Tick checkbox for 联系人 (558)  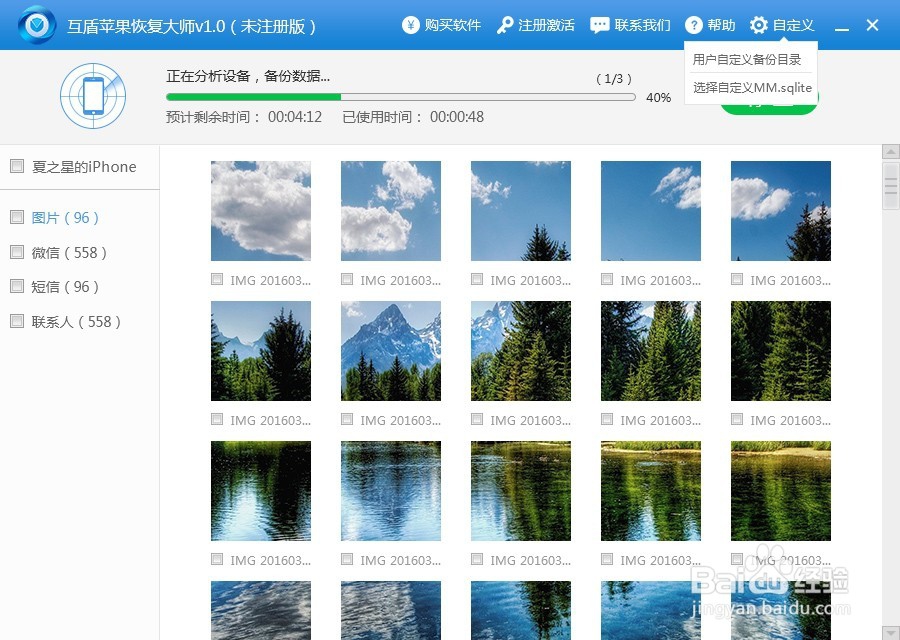17,321
